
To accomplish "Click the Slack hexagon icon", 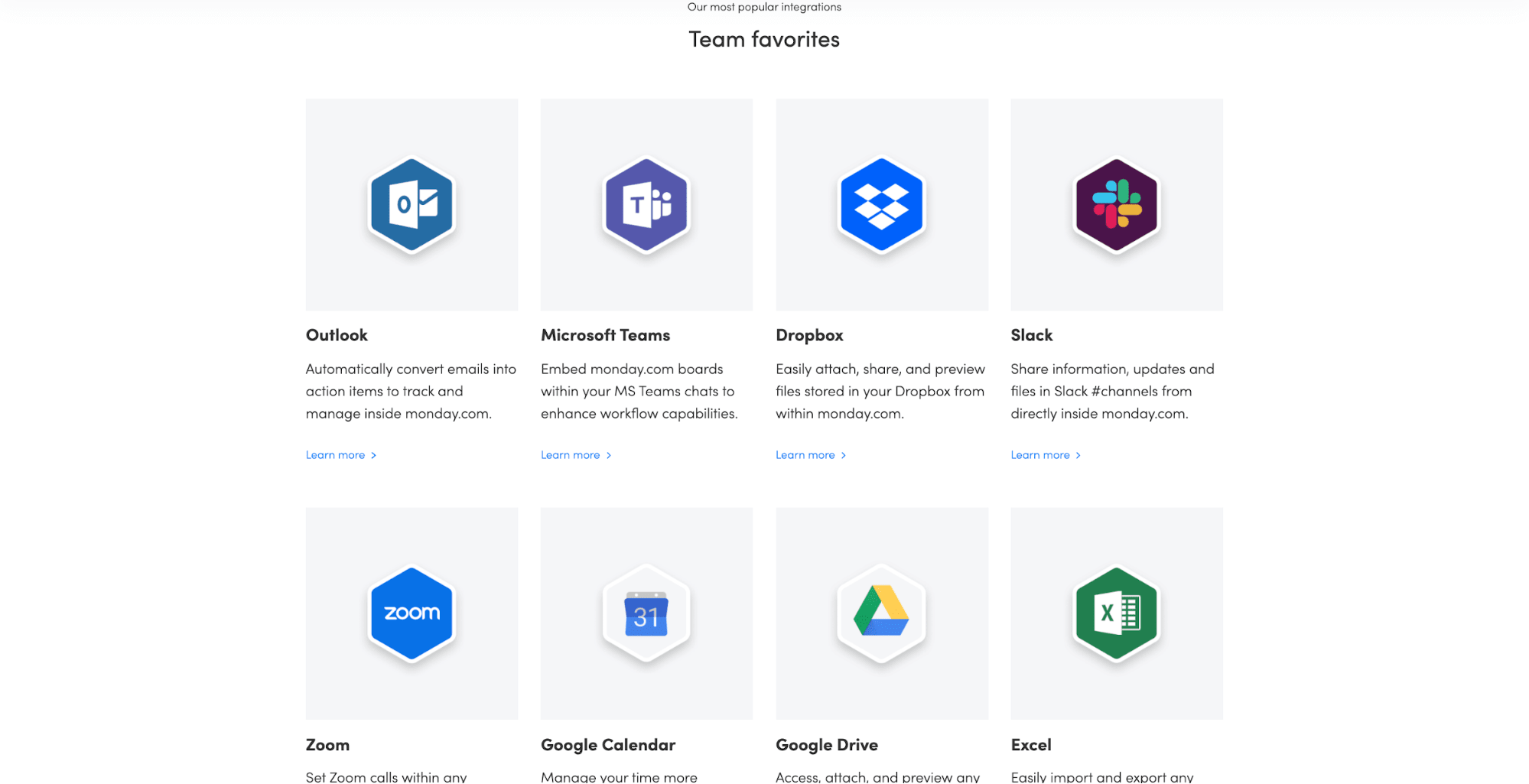I will point(1116,204).
